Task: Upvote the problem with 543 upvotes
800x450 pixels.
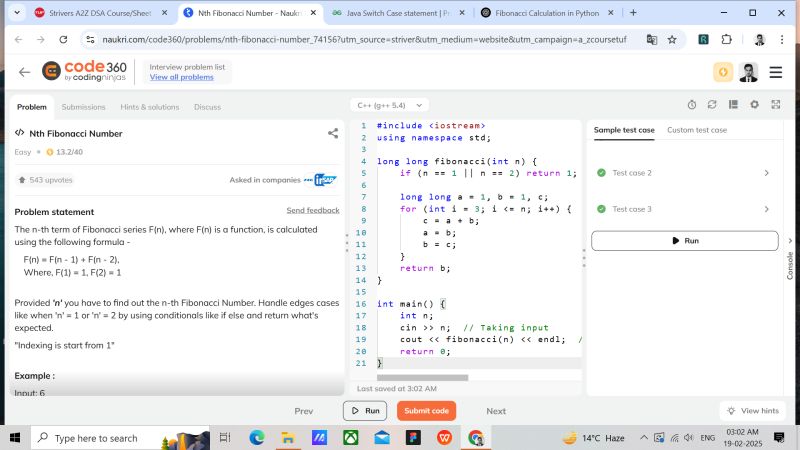Action: 46,180
